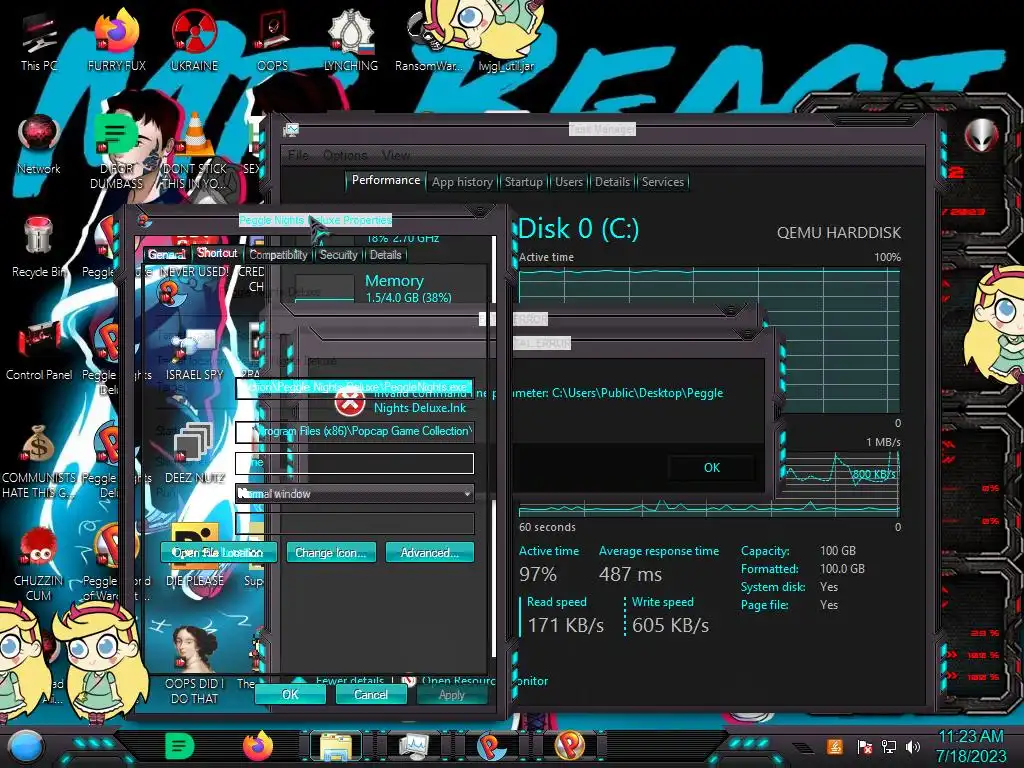
Task: Open the Run dropdown showing Normal window
Action: [x=355, y=494]
